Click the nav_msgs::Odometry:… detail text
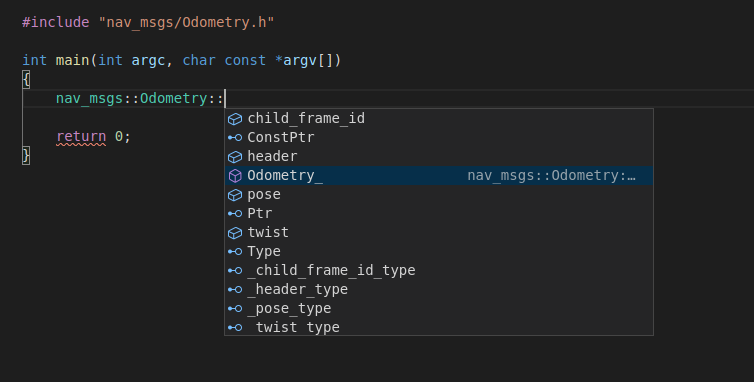This screenshot has width=754, height=382. (x=552, y=176)
